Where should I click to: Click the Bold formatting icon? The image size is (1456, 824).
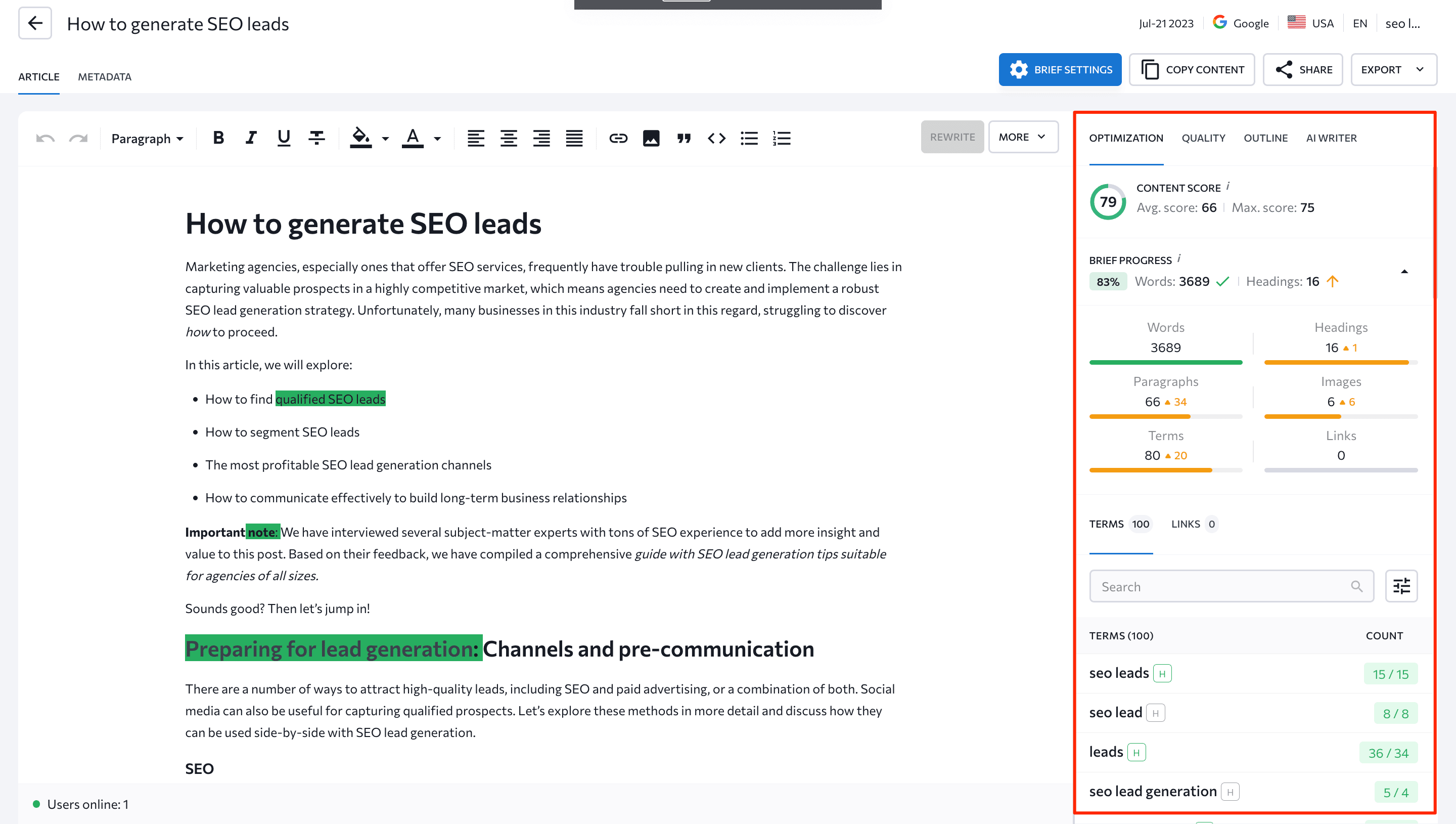(218, 137)
